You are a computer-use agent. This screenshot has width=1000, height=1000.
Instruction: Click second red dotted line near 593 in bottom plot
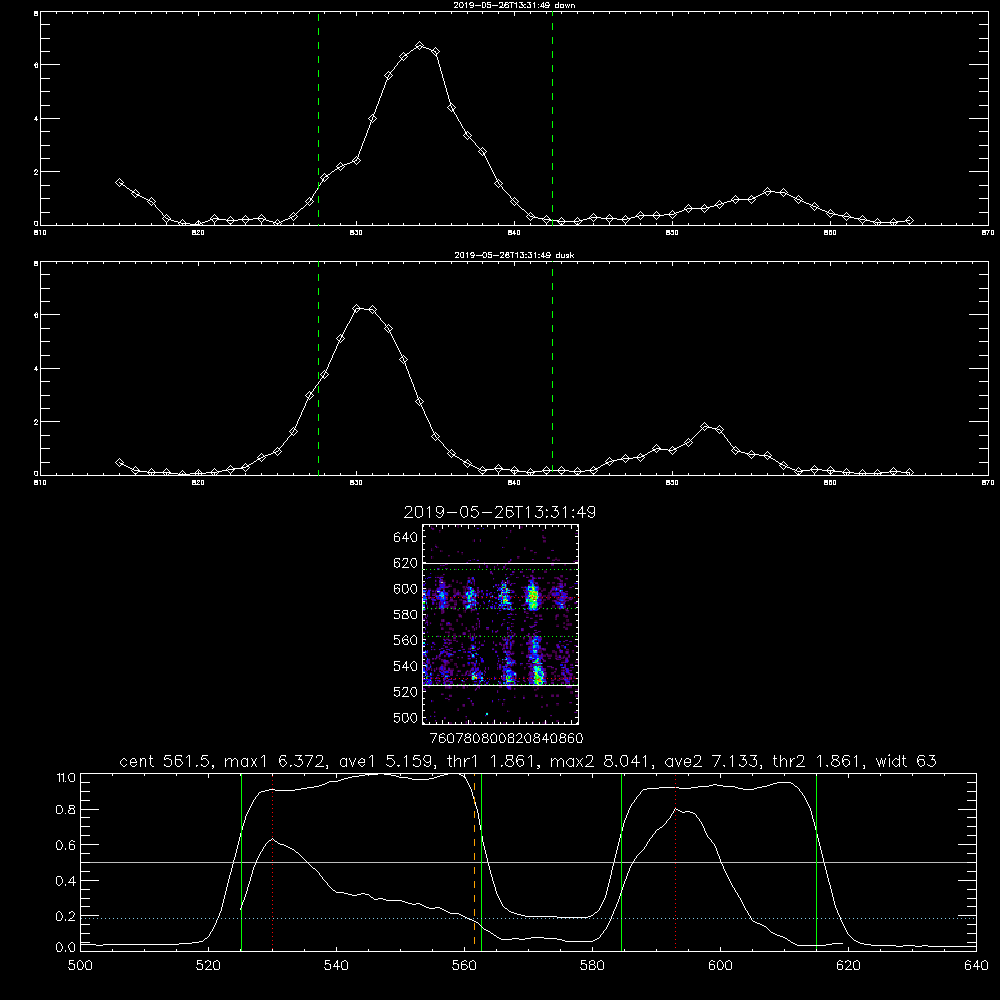(x=675, y=861)
